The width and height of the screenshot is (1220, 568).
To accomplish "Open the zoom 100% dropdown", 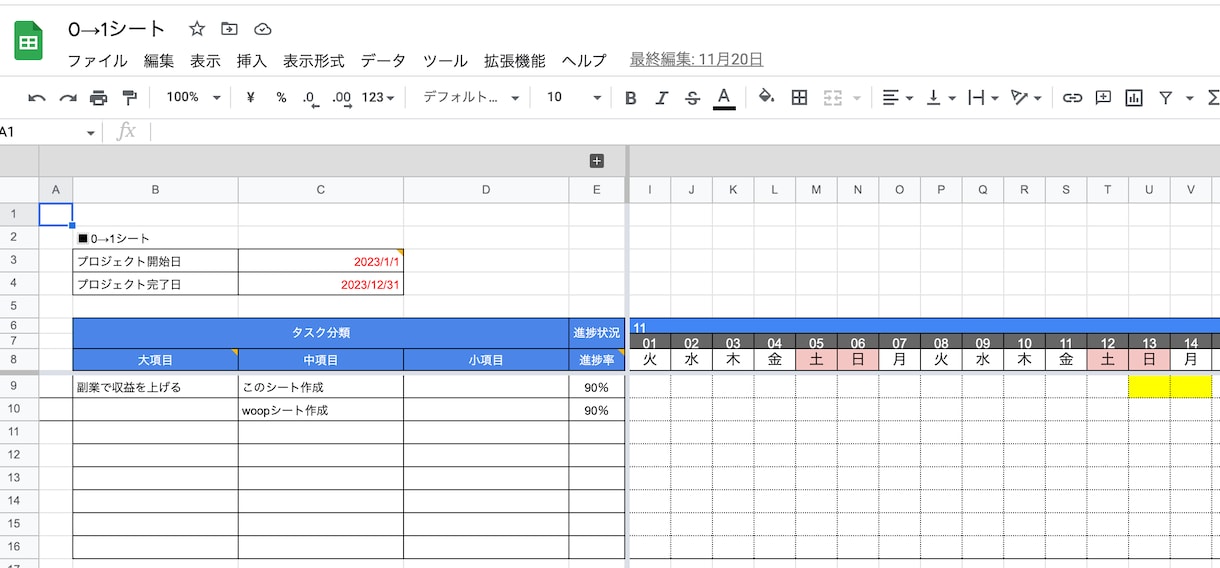I will pos(193,97).
